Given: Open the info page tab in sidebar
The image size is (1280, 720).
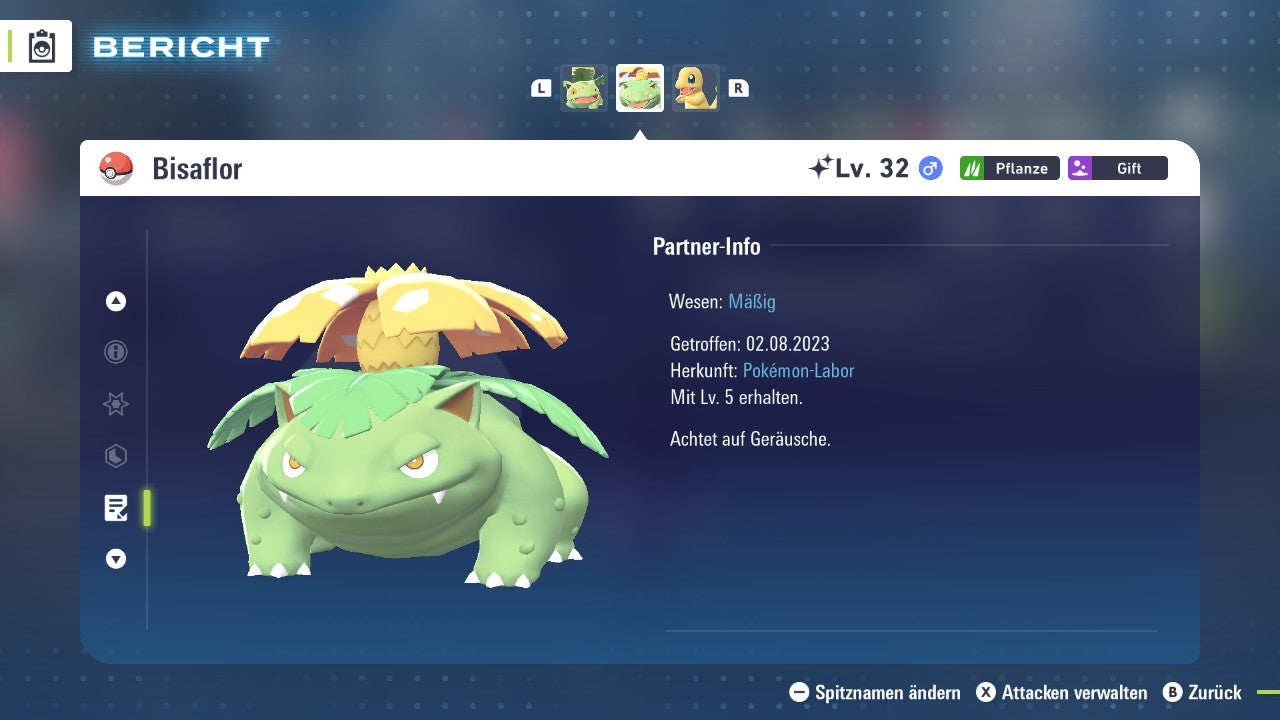Looking at the screenshot, I should tap(116, 352).
